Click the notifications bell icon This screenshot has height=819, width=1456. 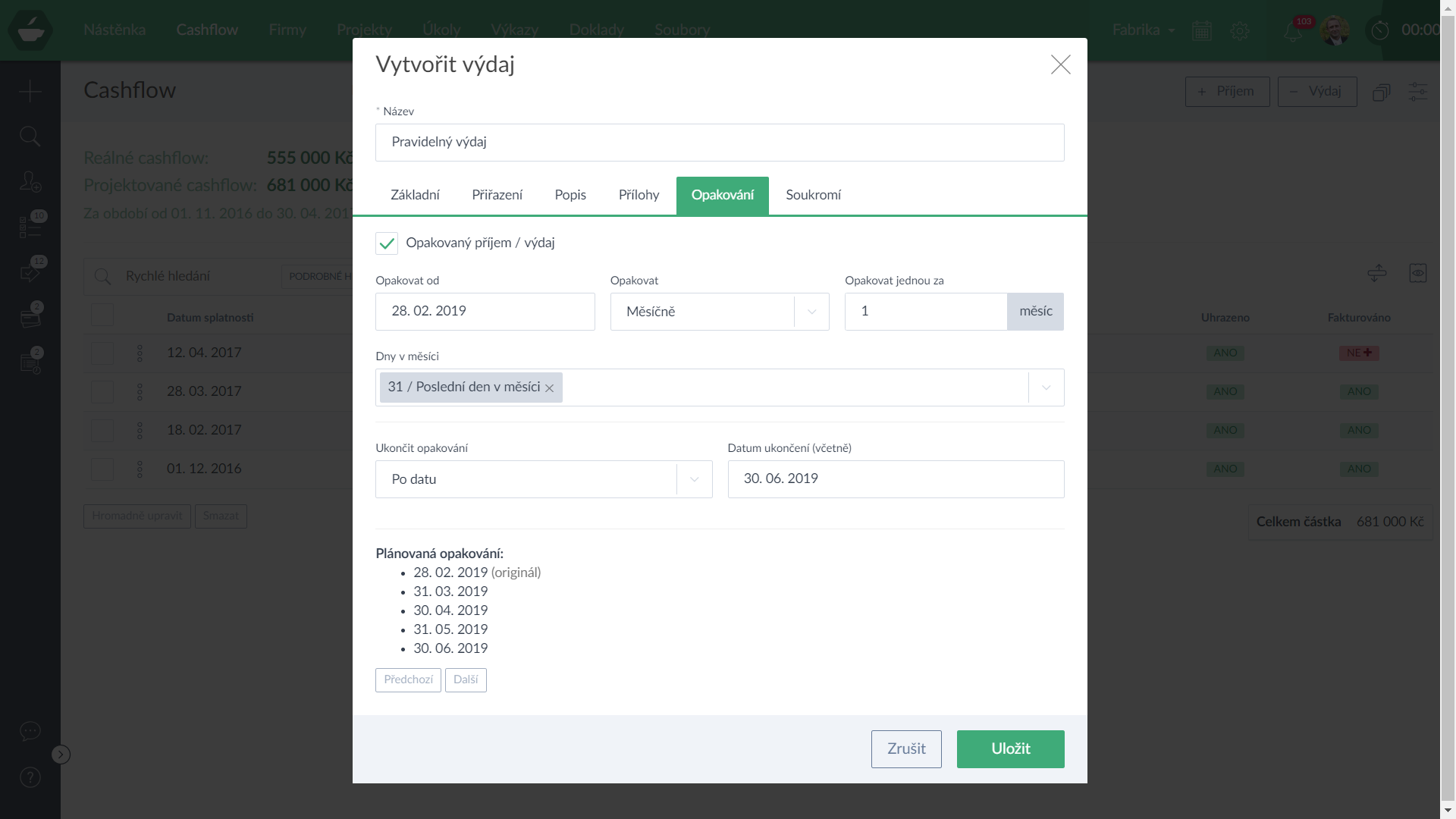[x=1292, y=32]
